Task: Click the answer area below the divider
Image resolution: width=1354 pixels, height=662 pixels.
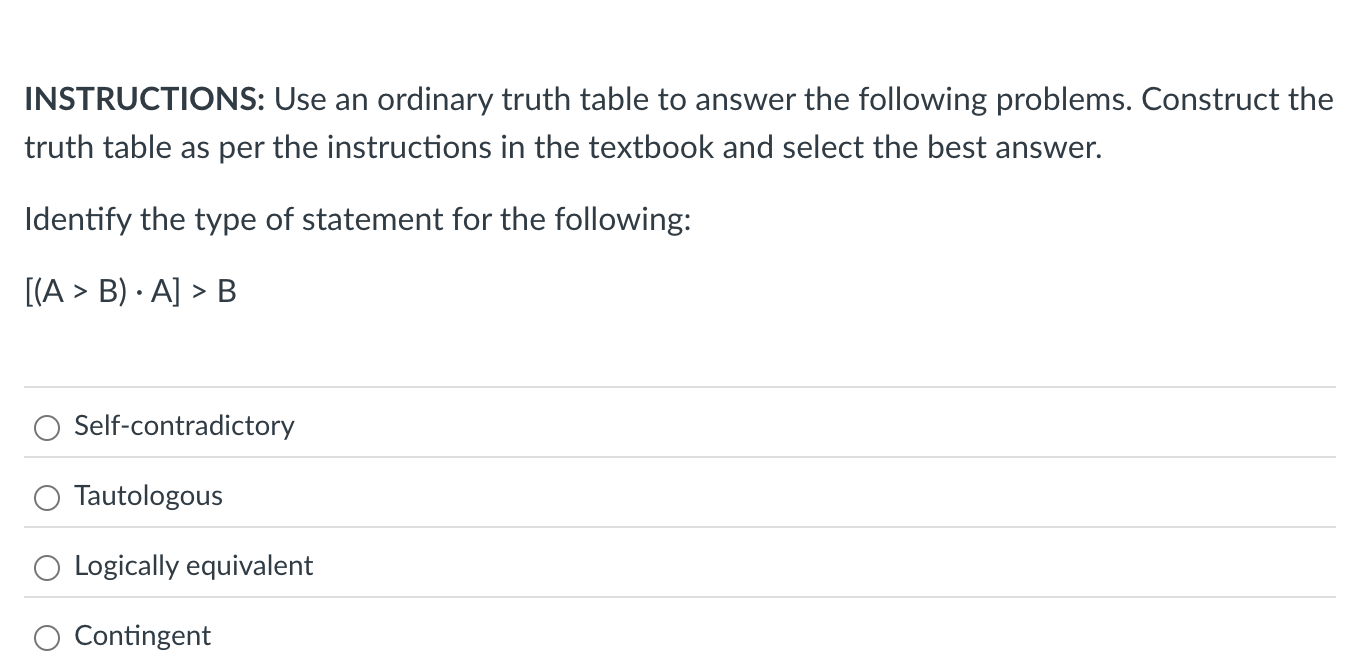Action: (677, 530)
